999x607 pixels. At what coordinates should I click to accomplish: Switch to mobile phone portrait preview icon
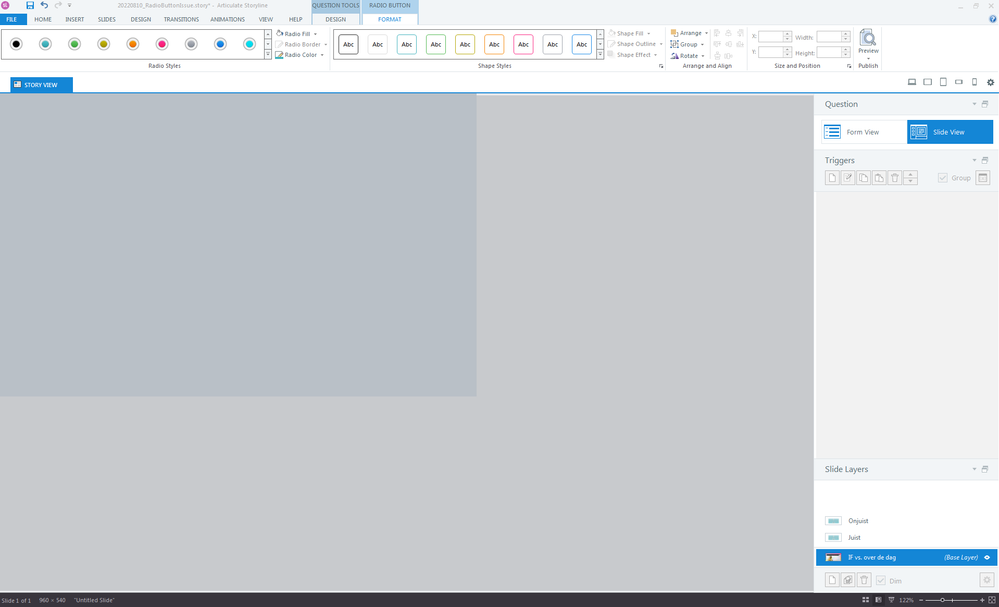tap(974, 82)
